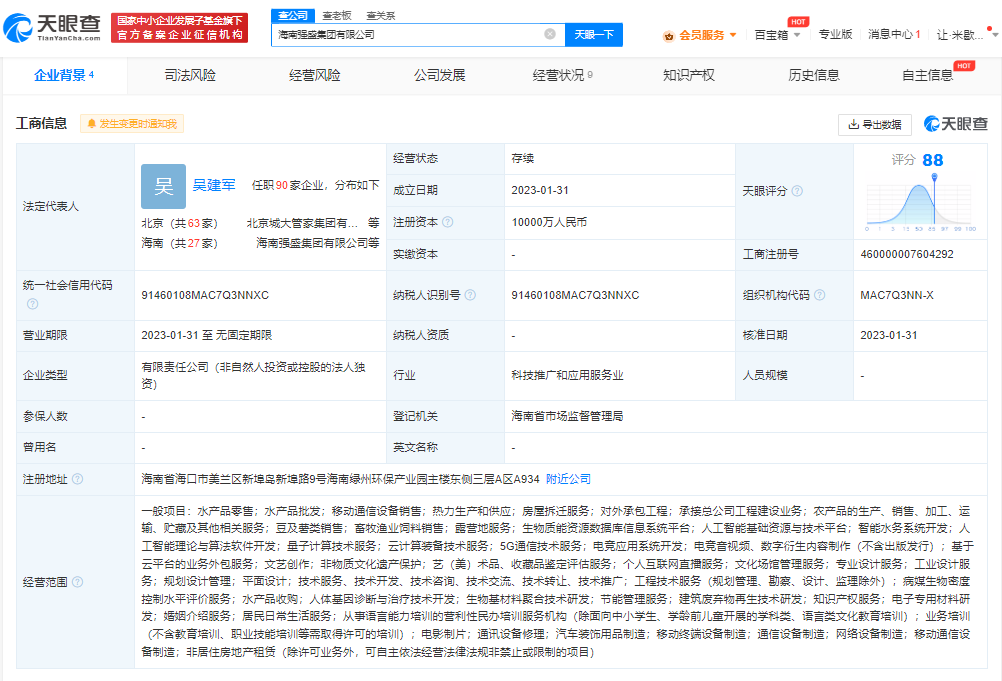Click the 海南强盛集团有限公司等 entry
Screen dimensions: 1002x681
click(318, 243)
